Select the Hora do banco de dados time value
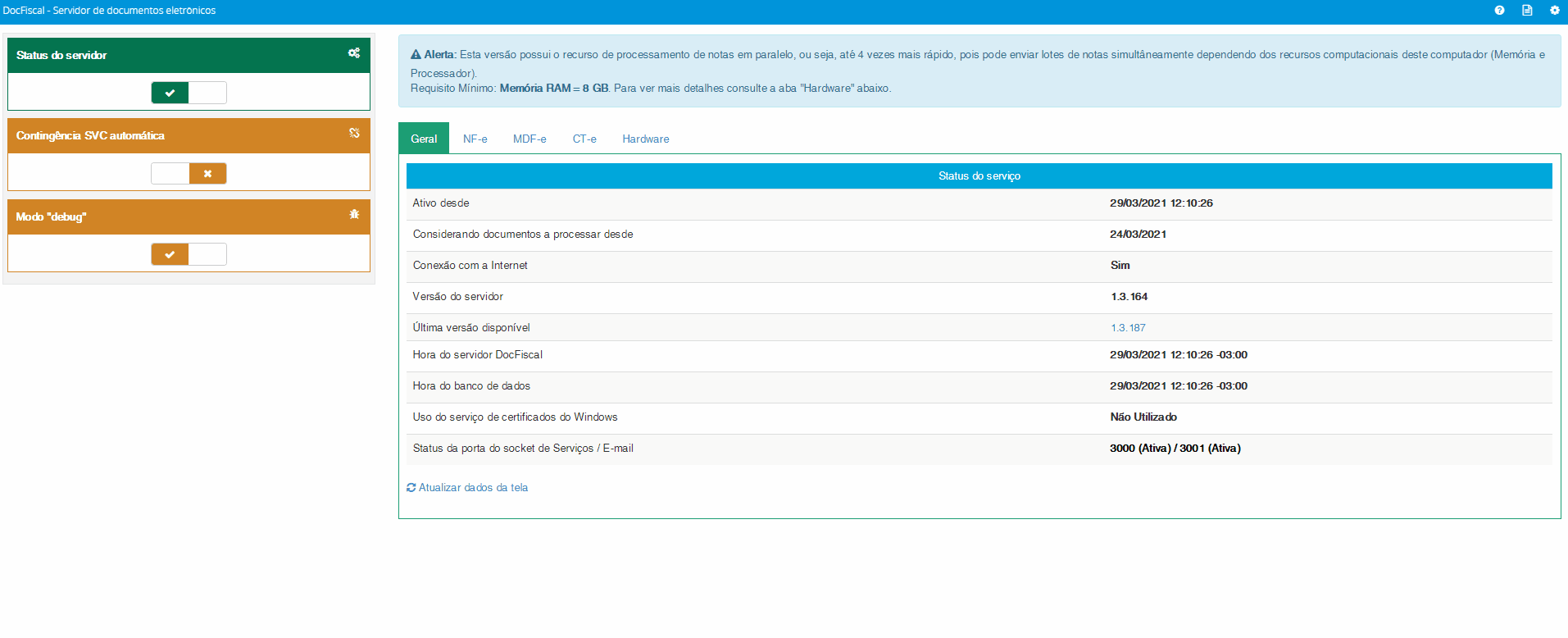 pos(1179,386)
